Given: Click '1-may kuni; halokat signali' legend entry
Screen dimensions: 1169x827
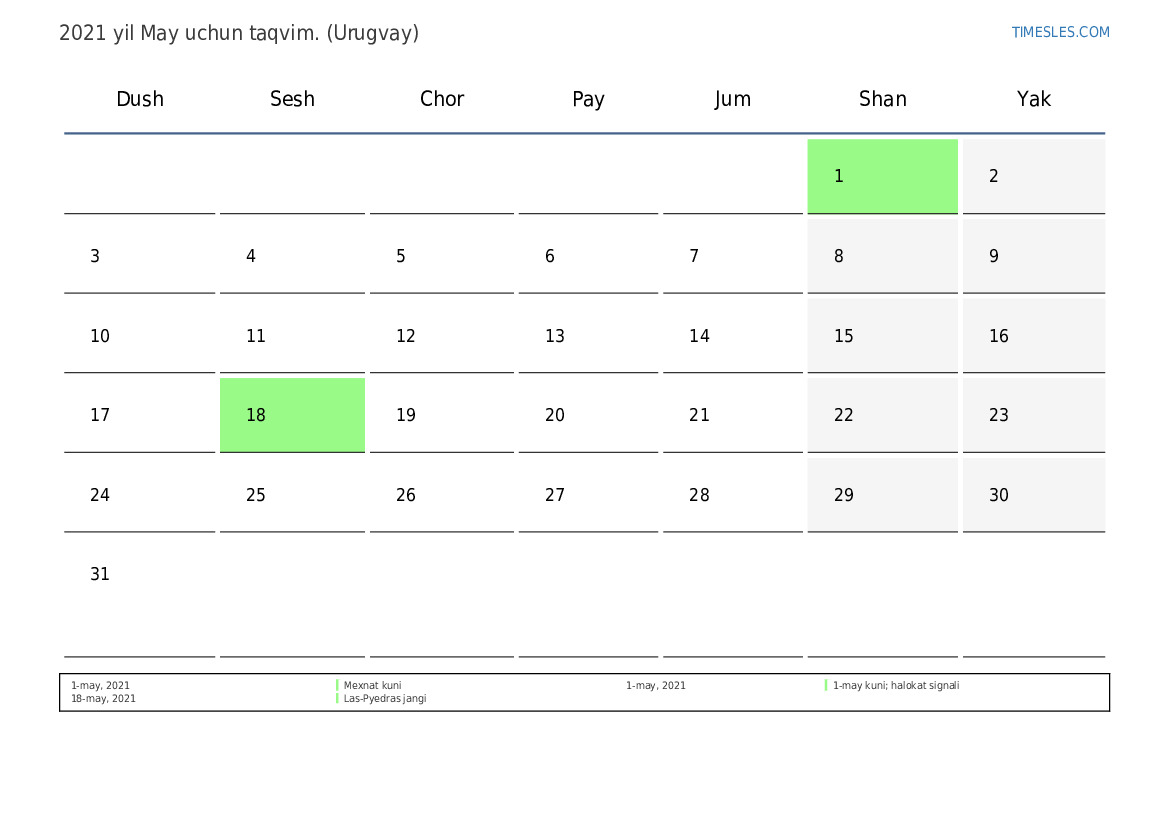Looking at the screenshot, I should tap(895, 685).
